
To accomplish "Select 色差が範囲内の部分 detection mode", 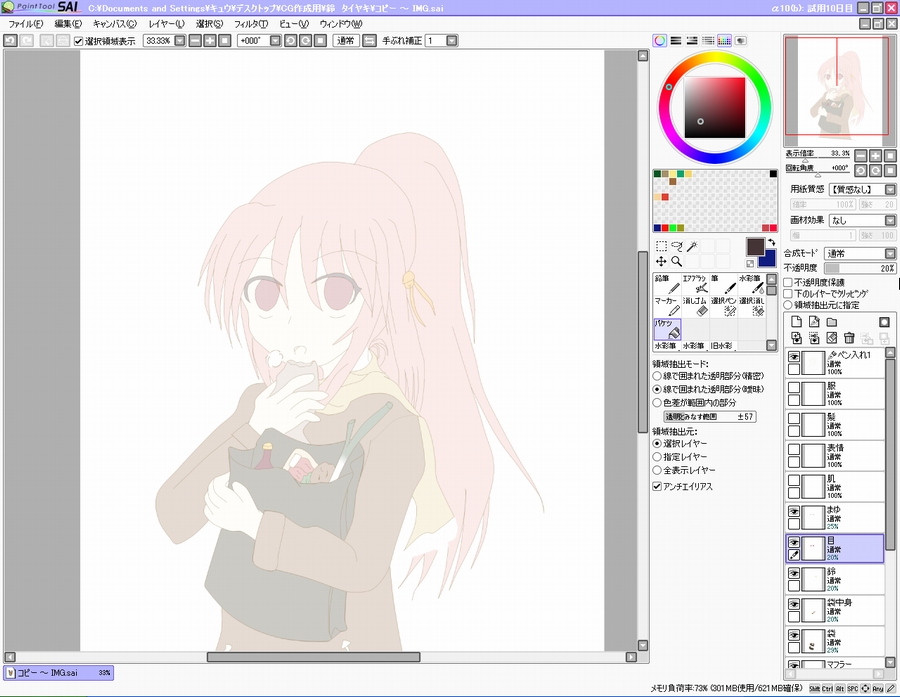I will pyautogui.click(x=657, y=402).
